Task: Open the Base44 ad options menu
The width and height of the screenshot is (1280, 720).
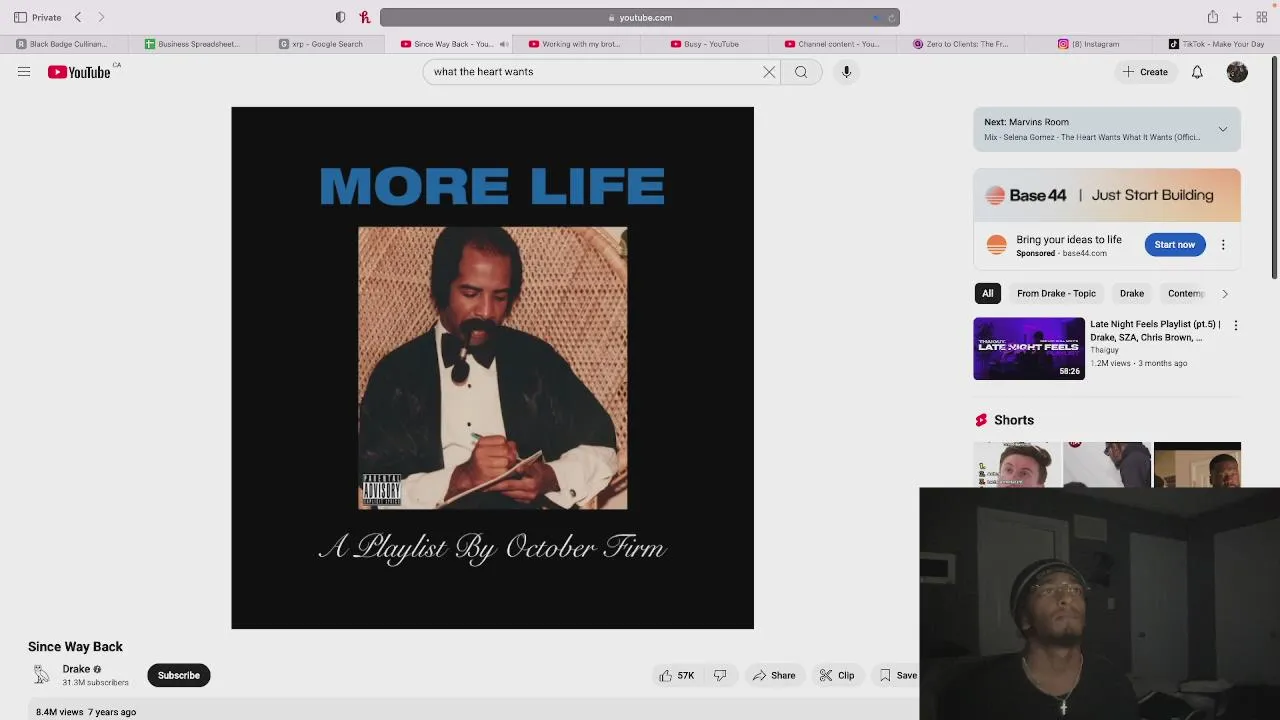Action: pyautogui.click(x=1222, y=245)
